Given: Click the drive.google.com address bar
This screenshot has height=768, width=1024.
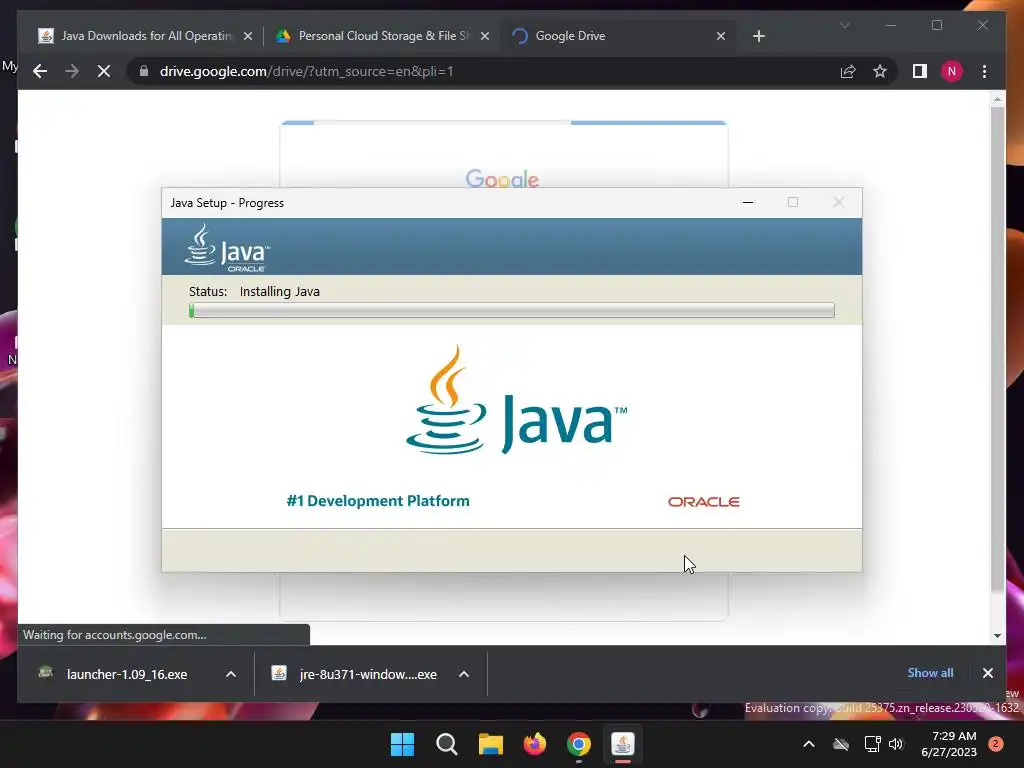Looking at the screenshot, I should tap(483, 71).
